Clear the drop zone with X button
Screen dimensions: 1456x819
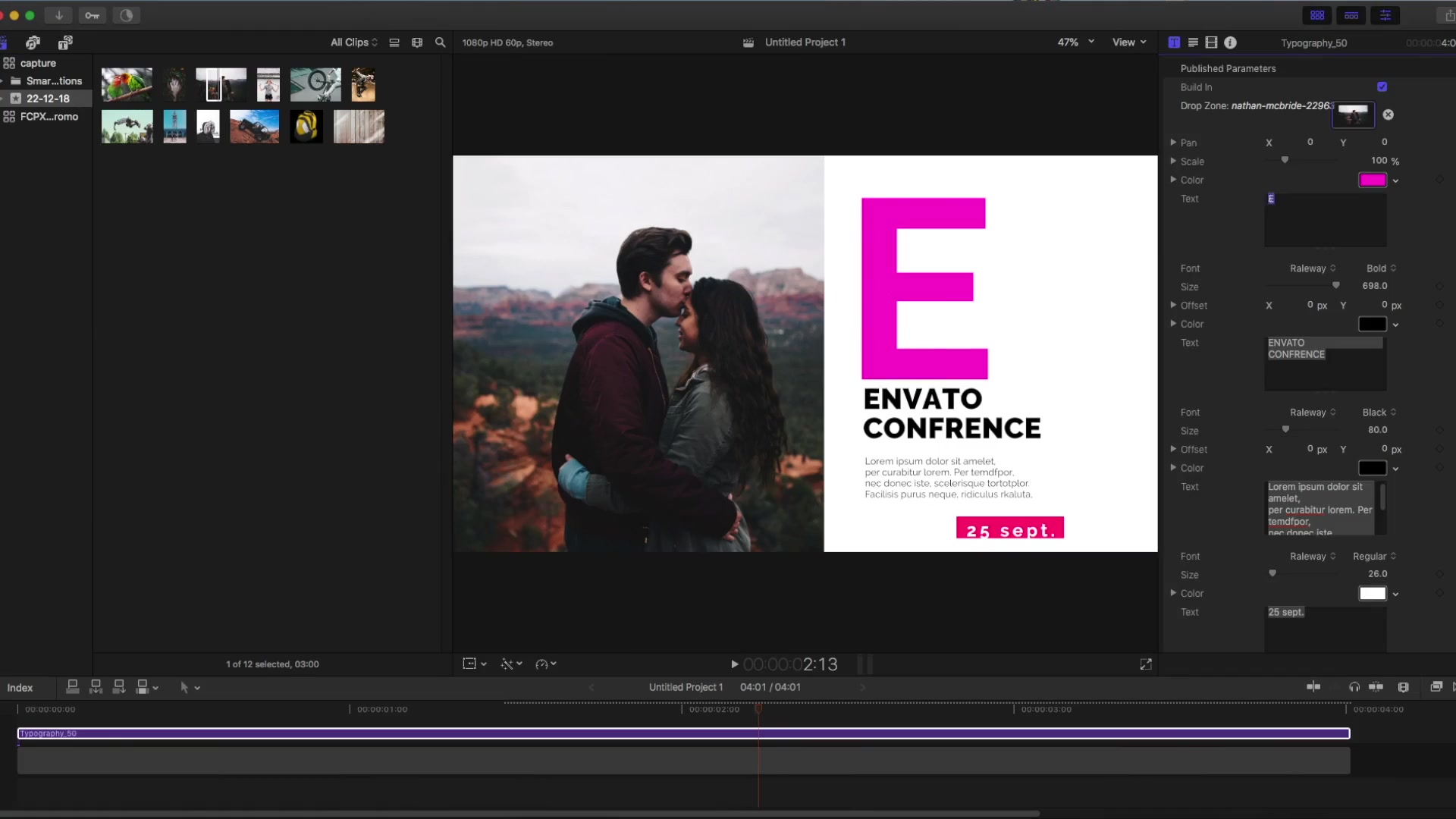[x=1389, y=115]
